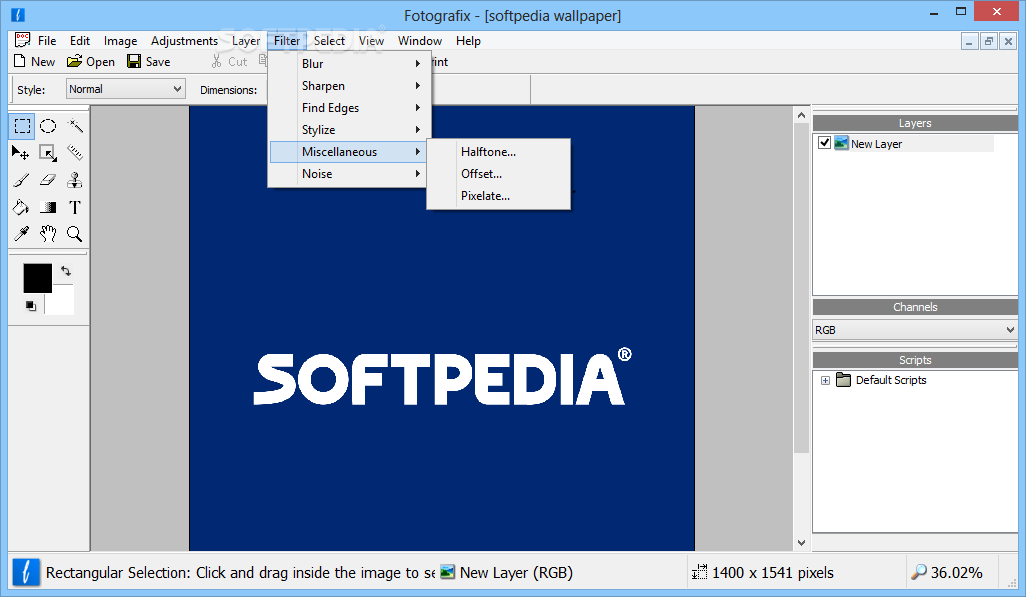
Task: Click the canvas vertical scrollbar up arrow
Action: point(801,115)
